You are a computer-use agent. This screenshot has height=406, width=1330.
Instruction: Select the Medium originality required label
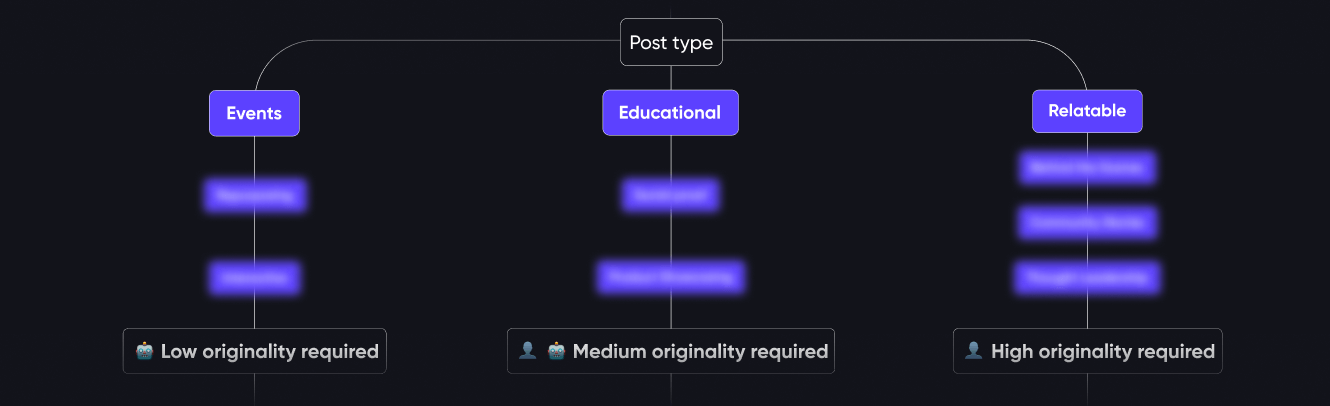coord(700,351)
